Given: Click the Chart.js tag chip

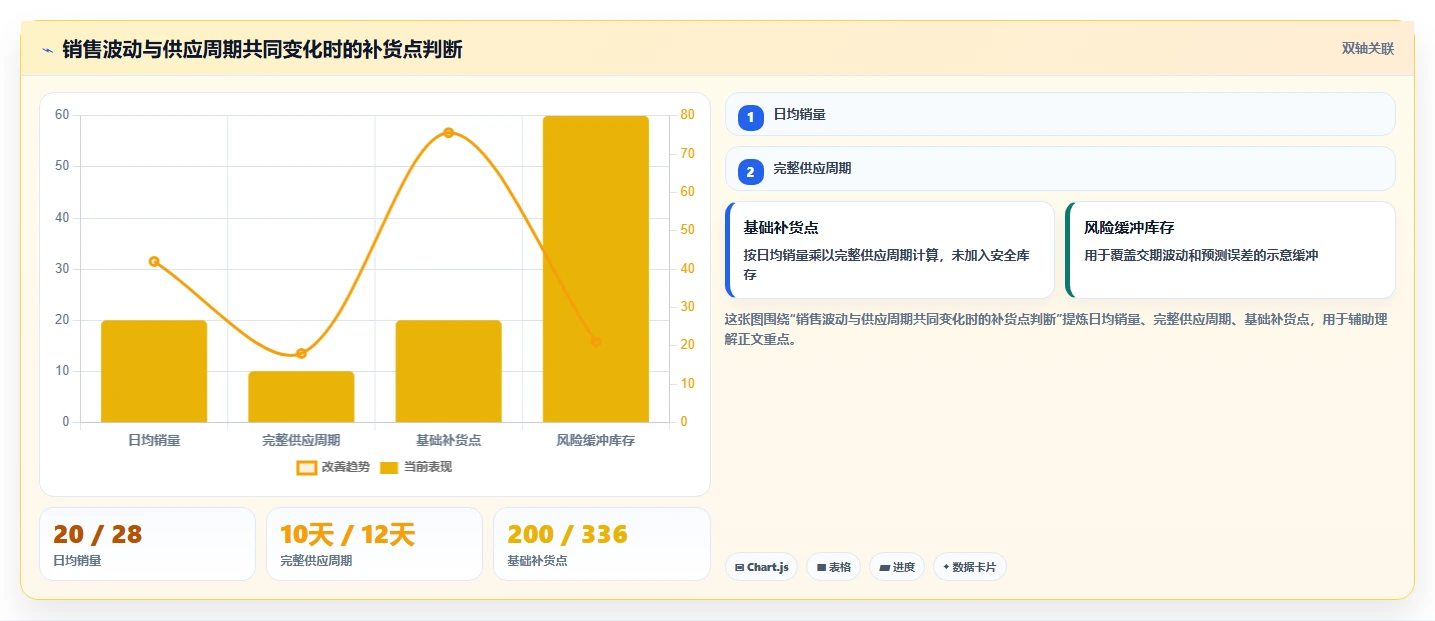Looking at the screenshot, I should [761, 567].
